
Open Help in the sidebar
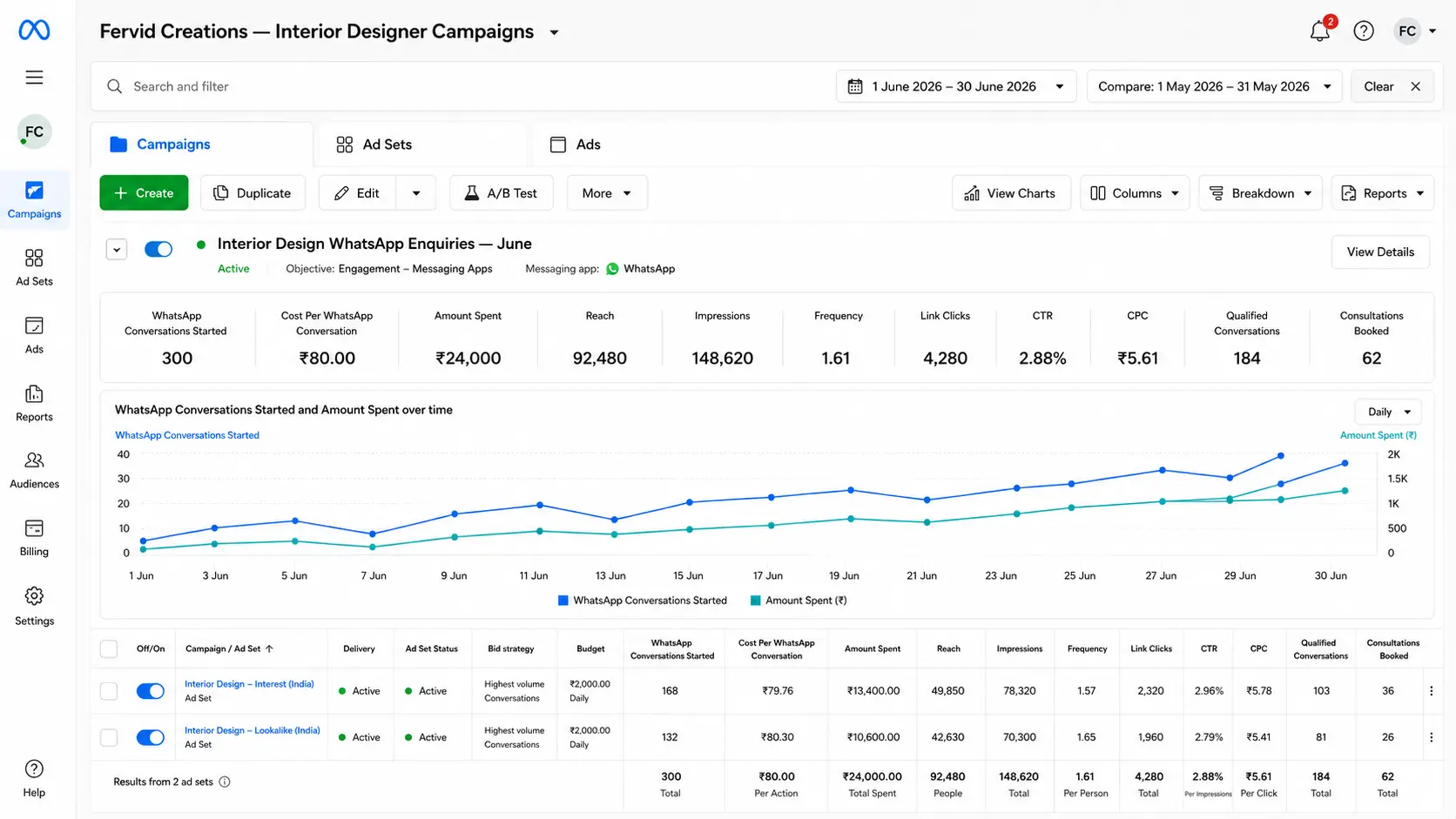coord(34,778)
